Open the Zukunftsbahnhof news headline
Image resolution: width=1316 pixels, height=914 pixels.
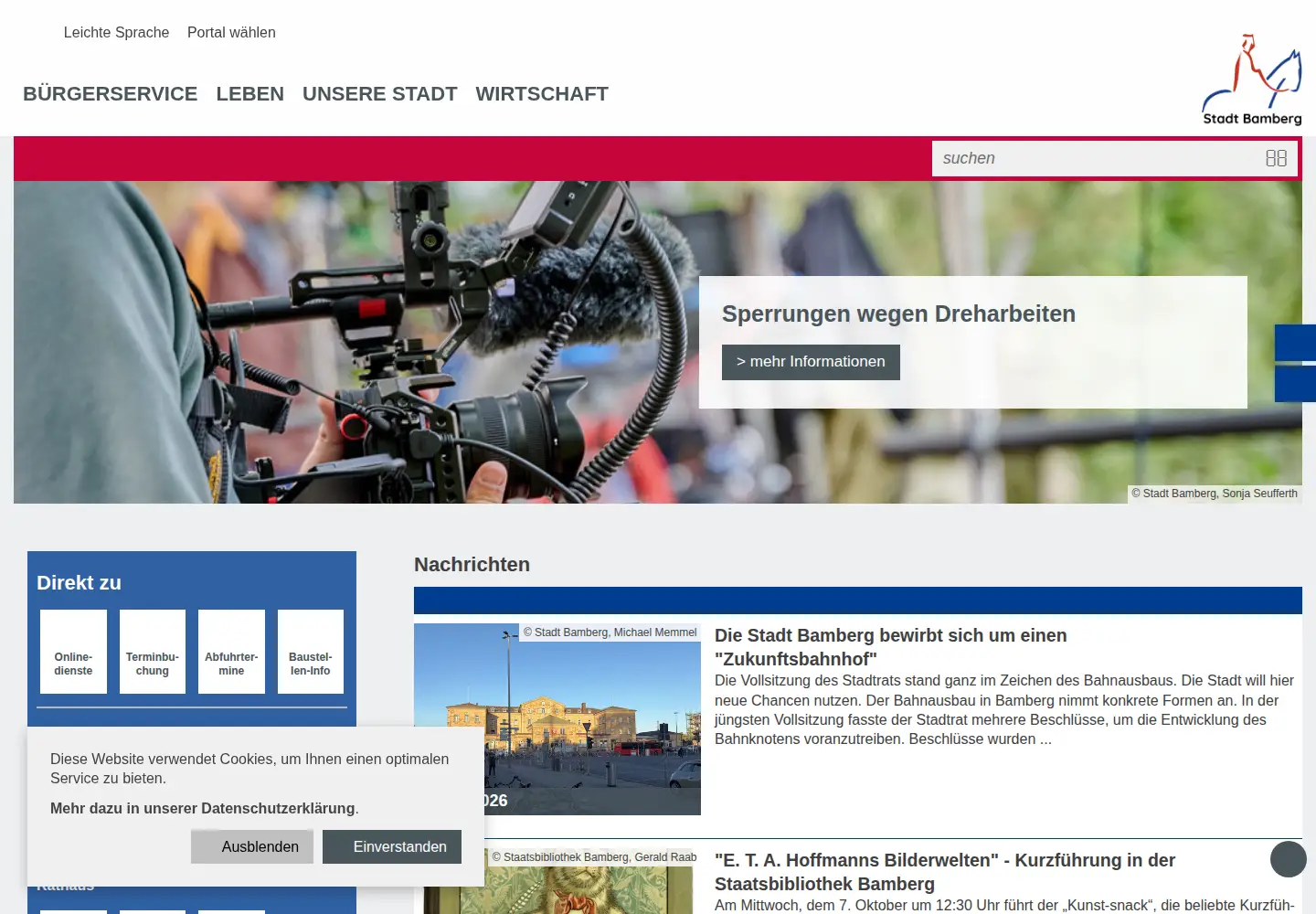pyautogui.click(x=890, y=647)
